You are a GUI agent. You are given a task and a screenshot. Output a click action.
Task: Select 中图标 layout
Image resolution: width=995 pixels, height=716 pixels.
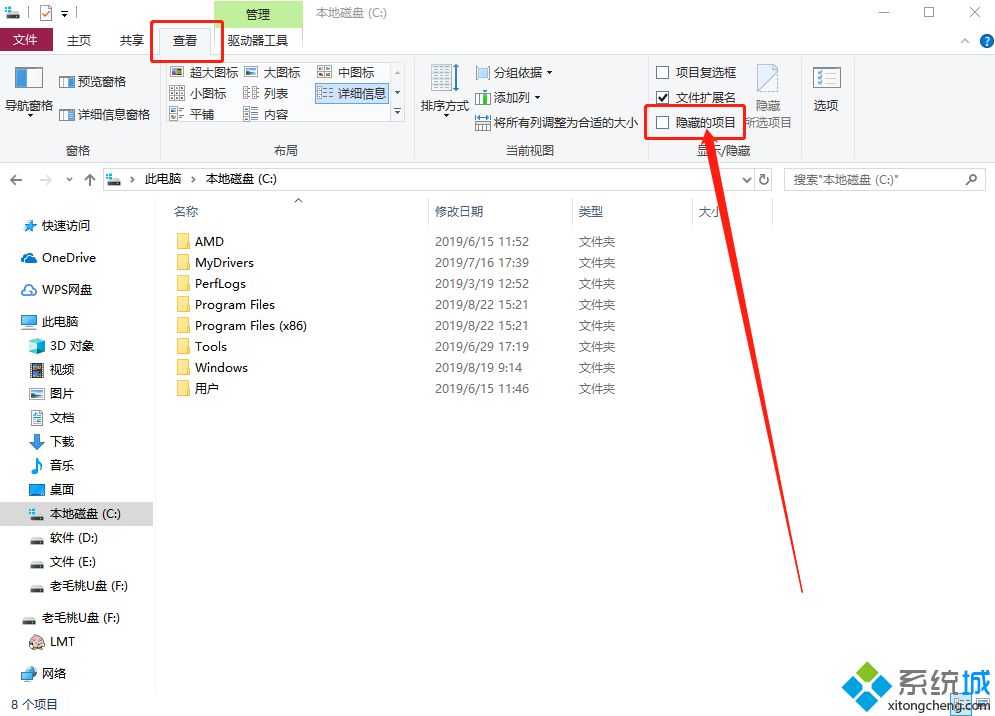pyautogui.click(x=346, y=72)
